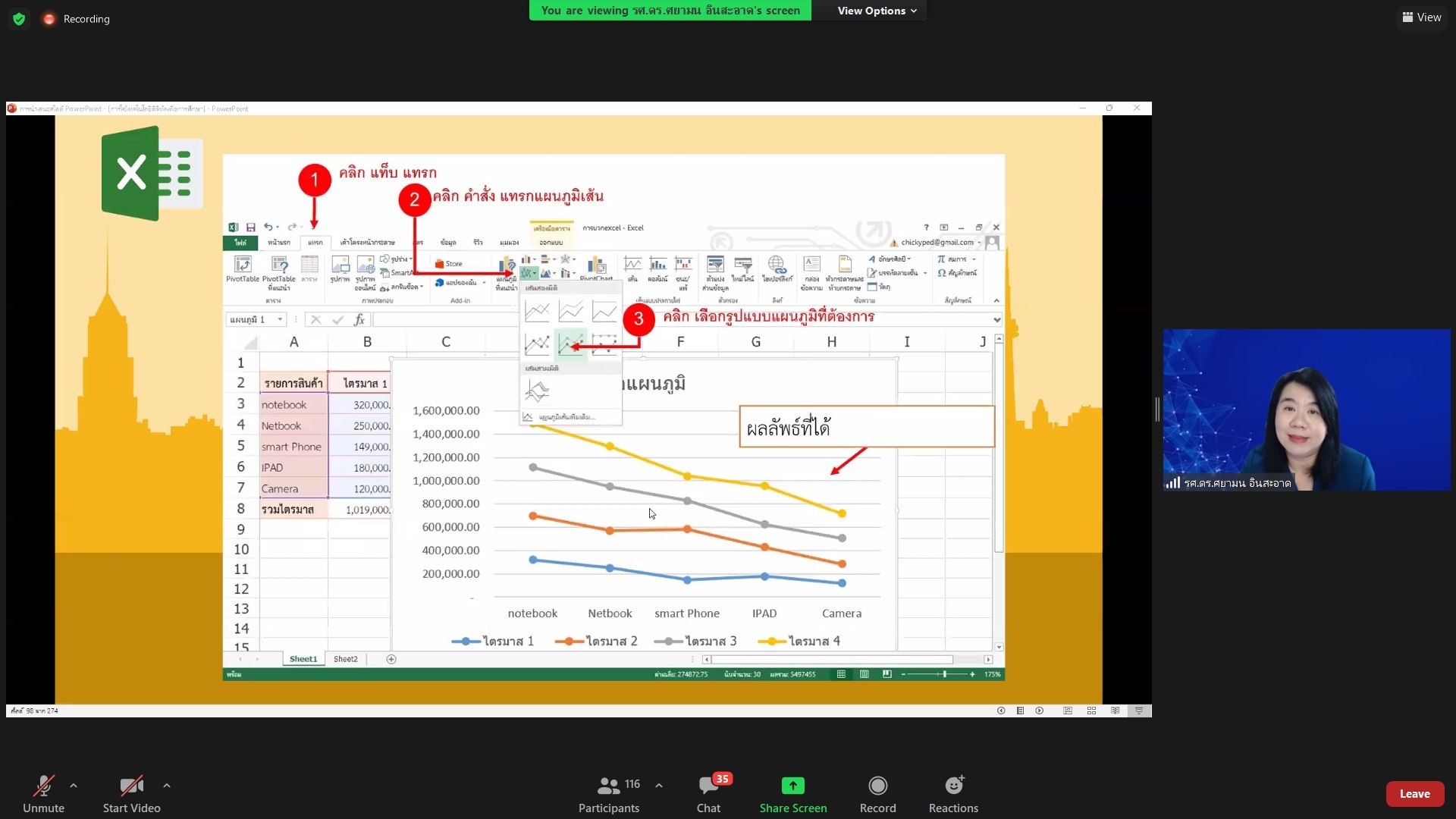The width and height of the screenshot is (1456, 819).
Task: Click the insert function fx icon
Action: point(359,320)
